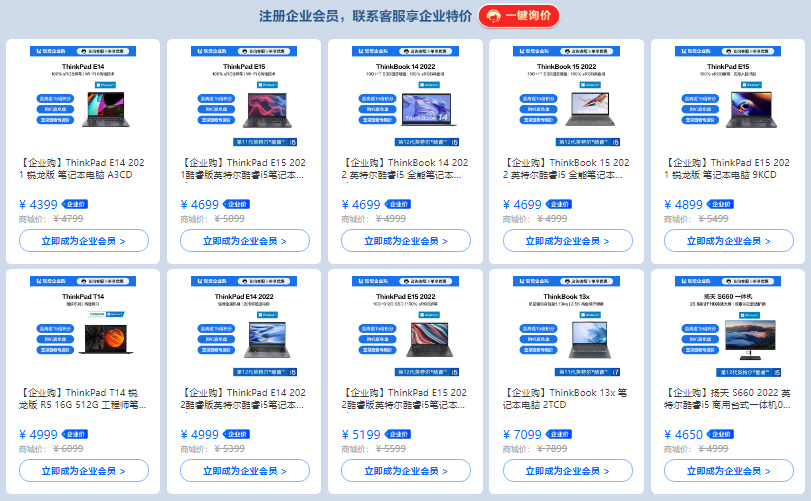811x501 pixels.
Task: Open title link ThinkPad E15 2021 酷睿版英特尔酷睿i5
Action: (243, 169)
